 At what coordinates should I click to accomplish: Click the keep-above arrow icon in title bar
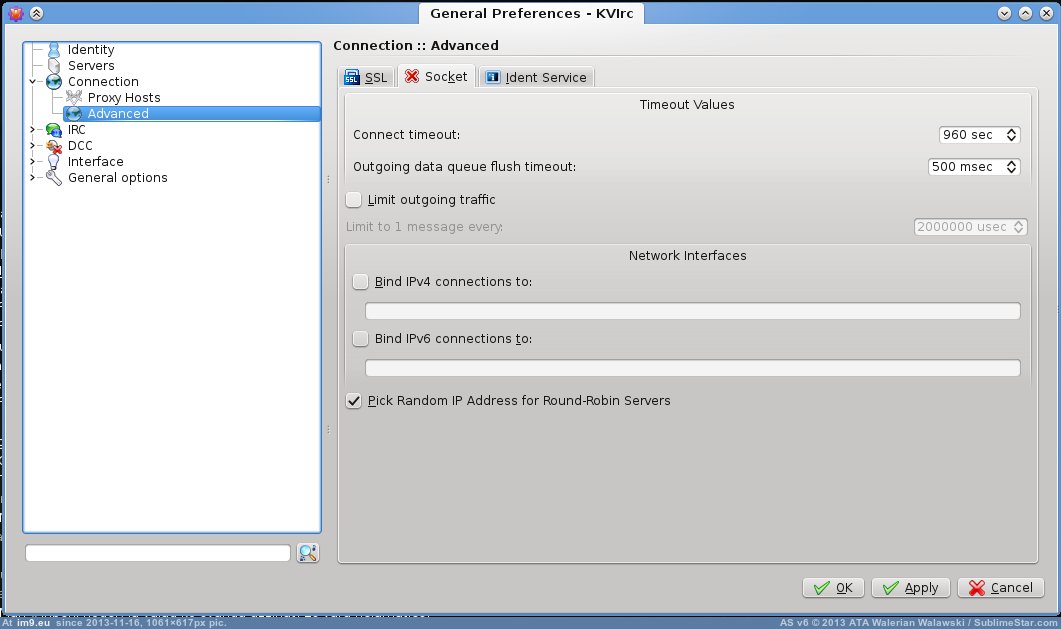pyautogui.click(x=37, y=13)
